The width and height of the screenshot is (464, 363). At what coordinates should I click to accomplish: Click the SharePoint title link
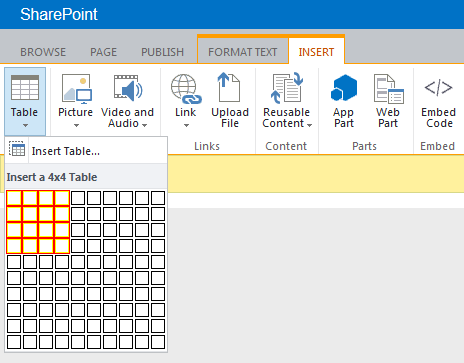pos(59,14)
